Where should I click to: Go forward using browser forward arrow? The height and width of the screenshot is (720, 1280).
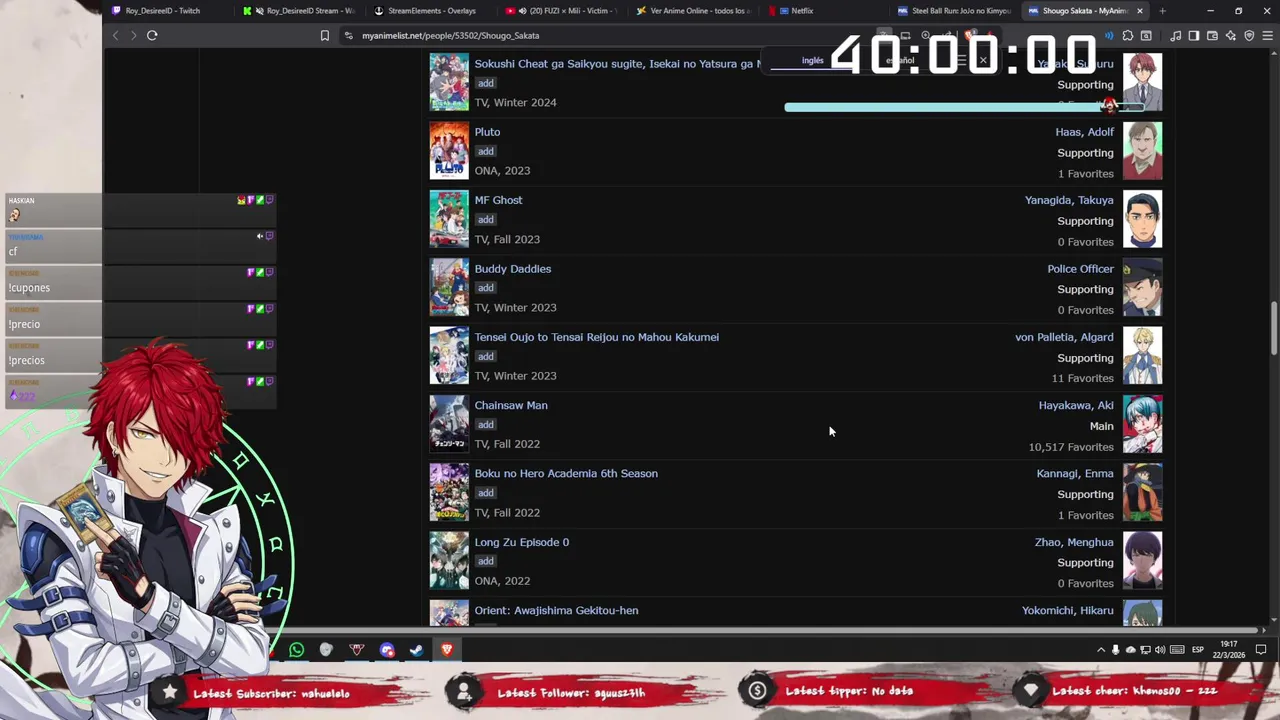[x=133, y=35]
